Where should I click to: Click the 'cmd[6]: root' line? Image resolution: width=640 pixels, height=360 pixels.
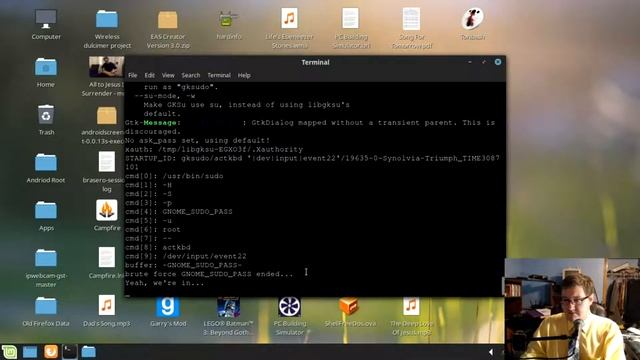tap(153, 229)
